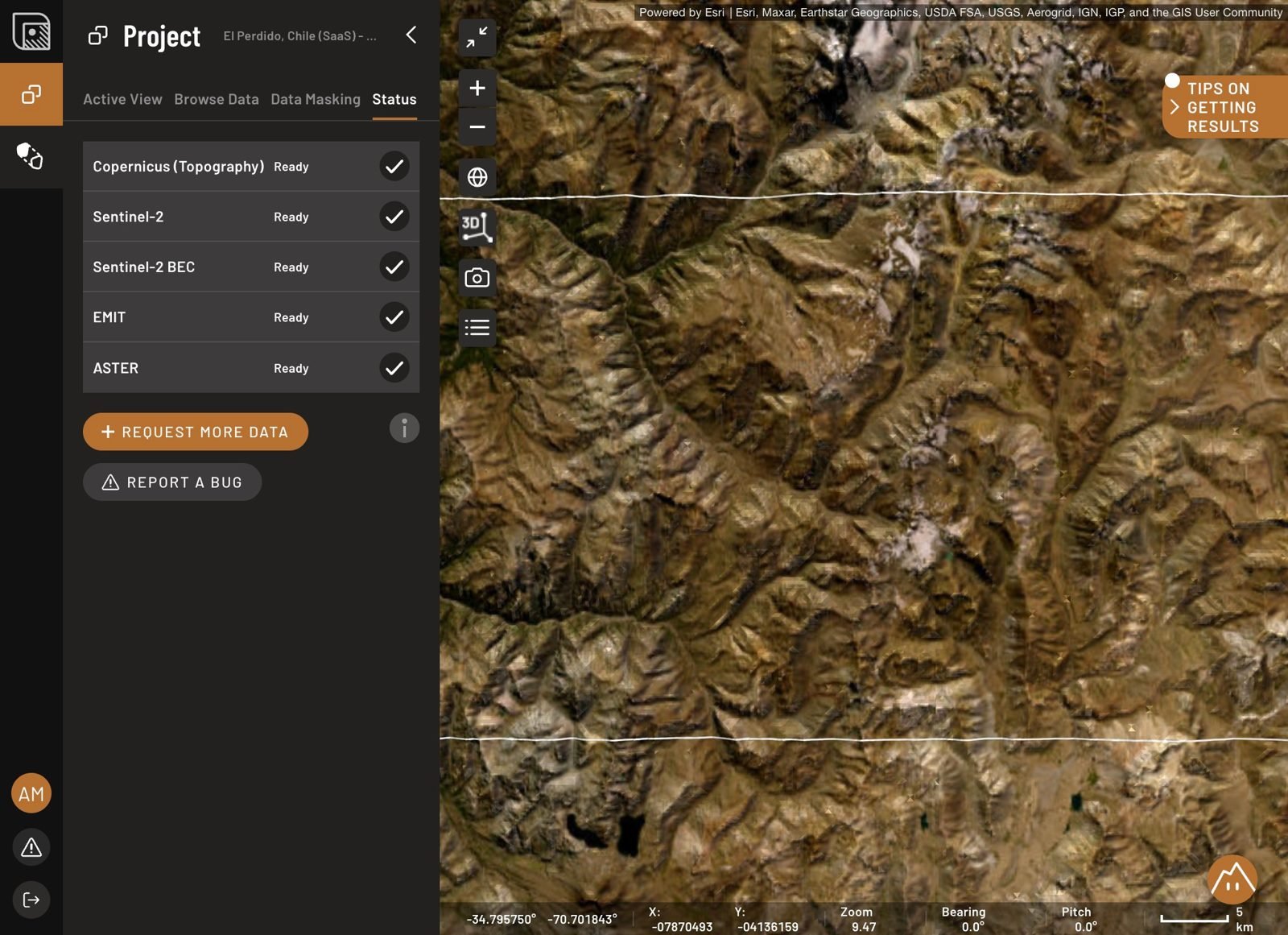The width and height of the screenshot is (1288, 935).
Task: Zoom out with the minus button
Action: pos(477,126)
